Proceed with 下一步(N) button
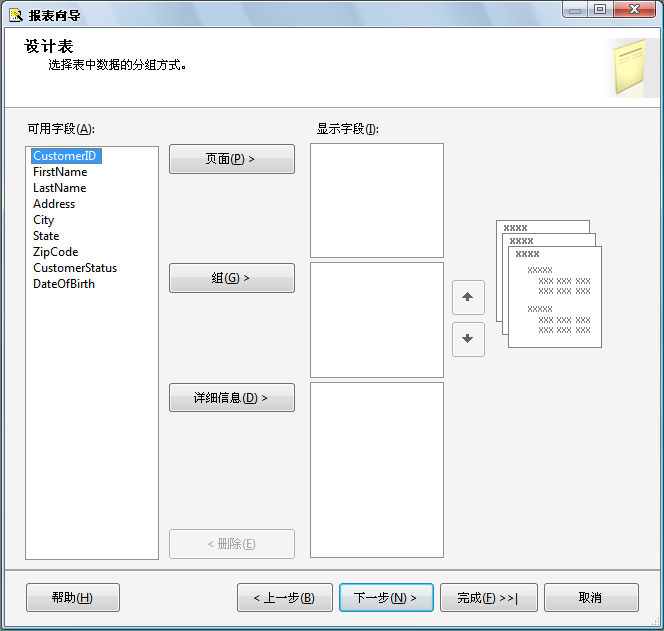The image size is (664, 631). 386,598
